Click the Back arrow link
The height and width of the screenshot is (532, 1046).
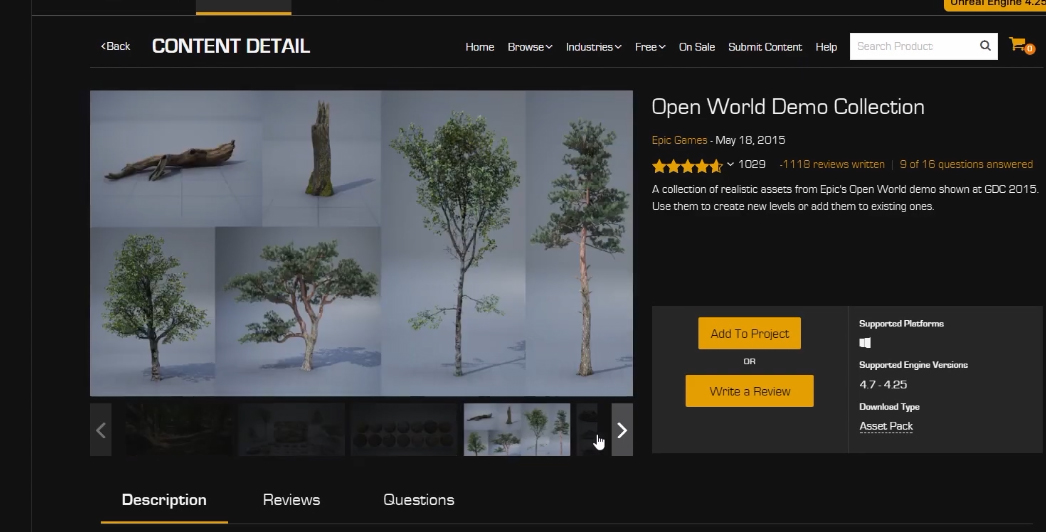coord(115,46)
